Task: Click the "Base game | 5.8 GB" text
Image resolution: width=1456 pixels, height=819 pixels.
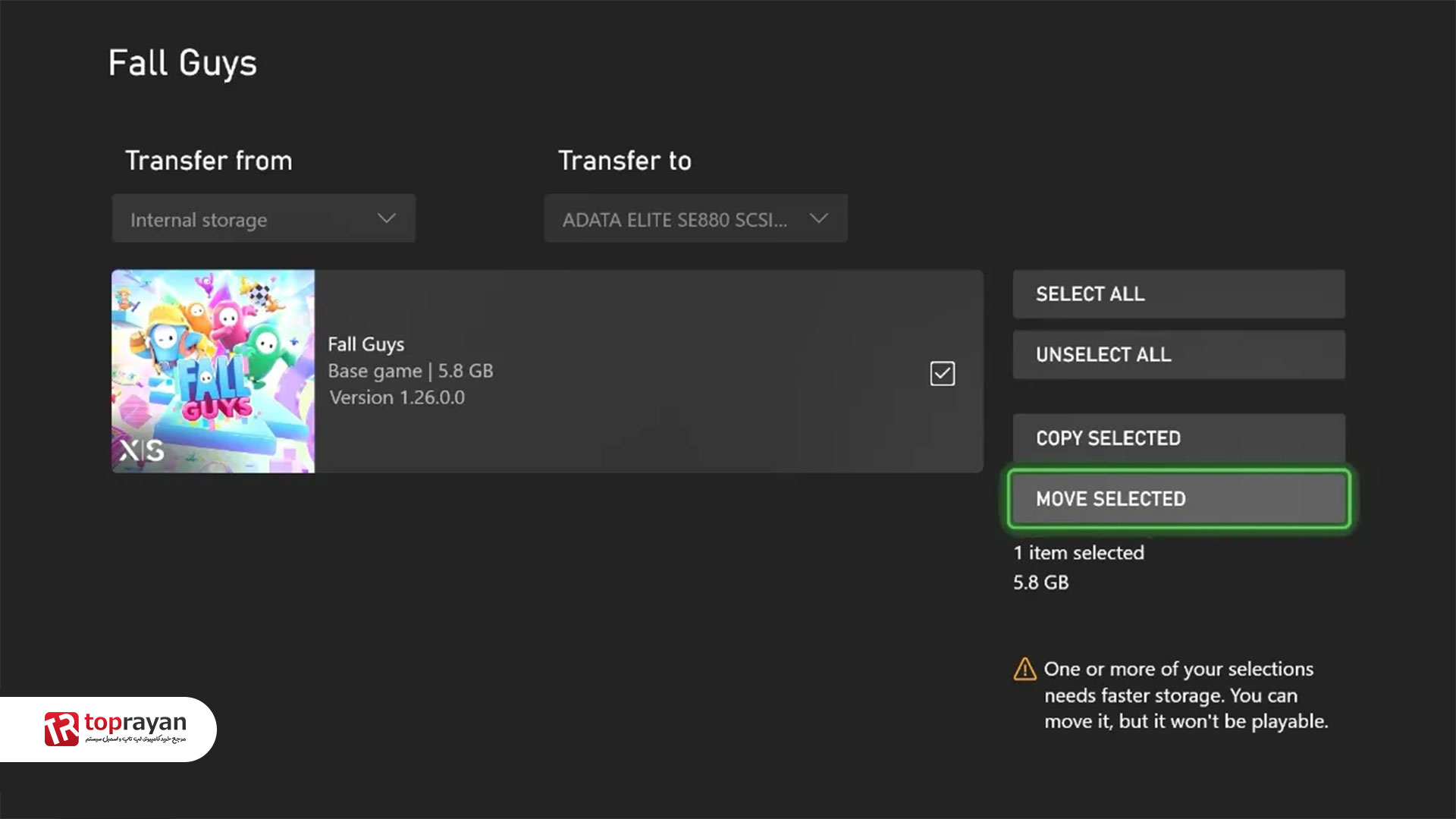Action: pos(410,371)
